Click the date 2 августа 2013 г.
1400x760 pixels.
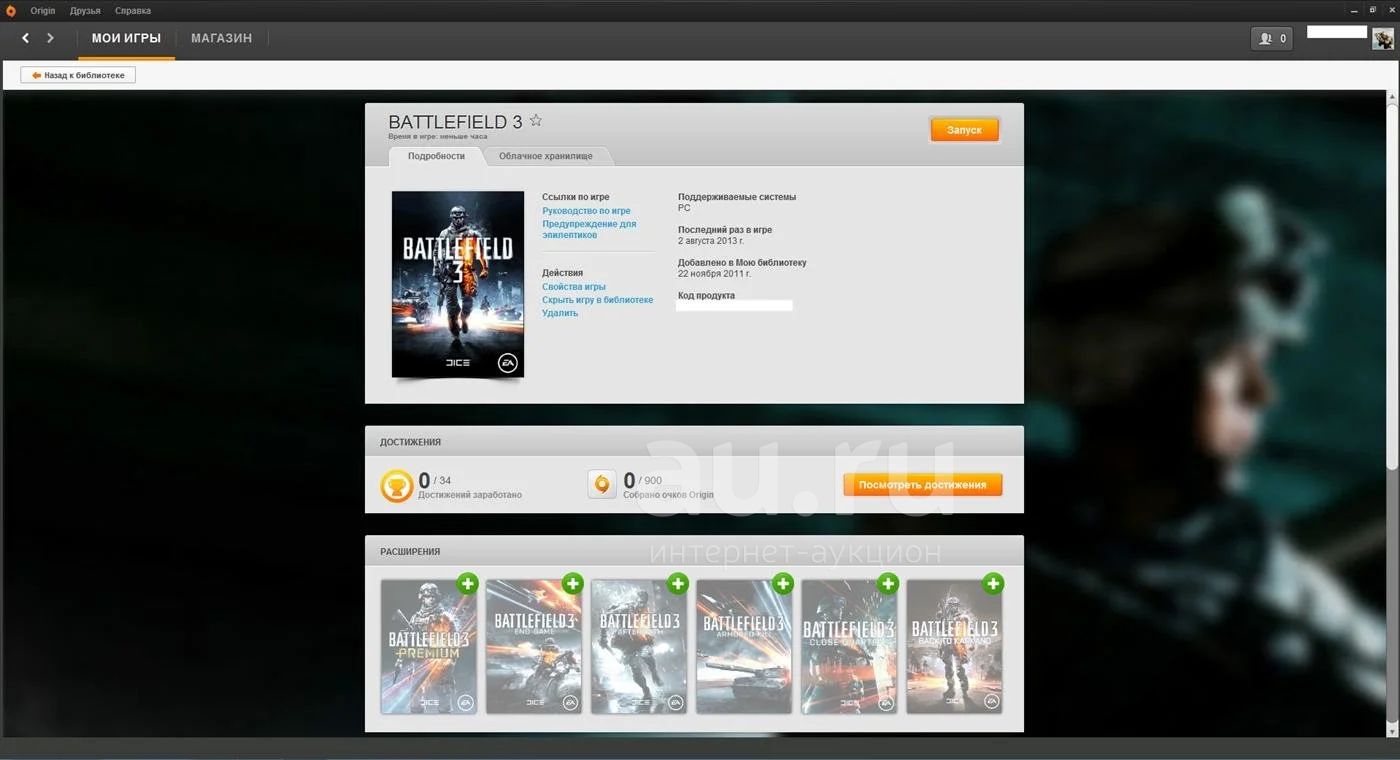[x=711, y=241]
